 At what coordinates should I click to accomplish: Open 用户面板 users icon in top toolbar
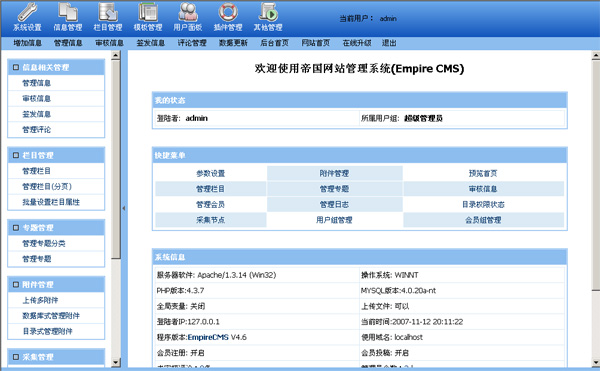[x=188, y=13]
